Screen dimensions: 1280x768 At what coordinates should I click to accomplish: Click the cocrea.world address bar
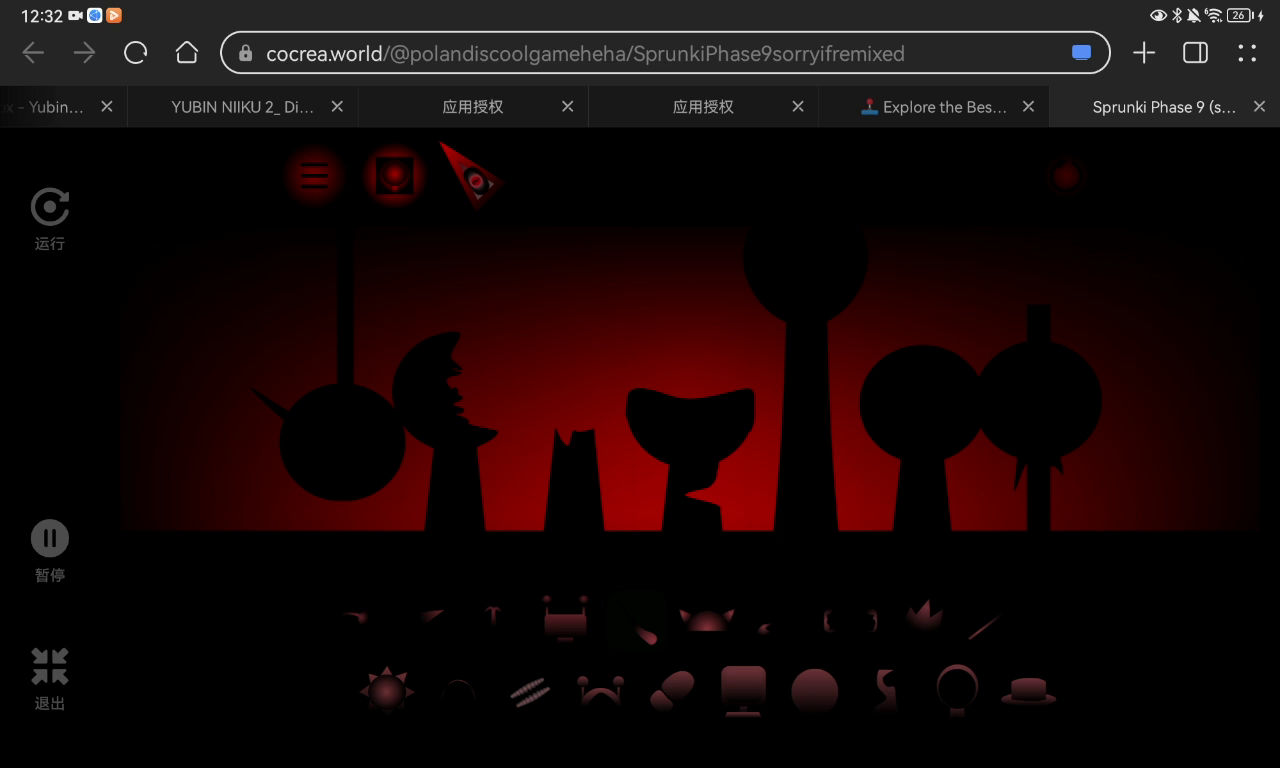(665, 53)
